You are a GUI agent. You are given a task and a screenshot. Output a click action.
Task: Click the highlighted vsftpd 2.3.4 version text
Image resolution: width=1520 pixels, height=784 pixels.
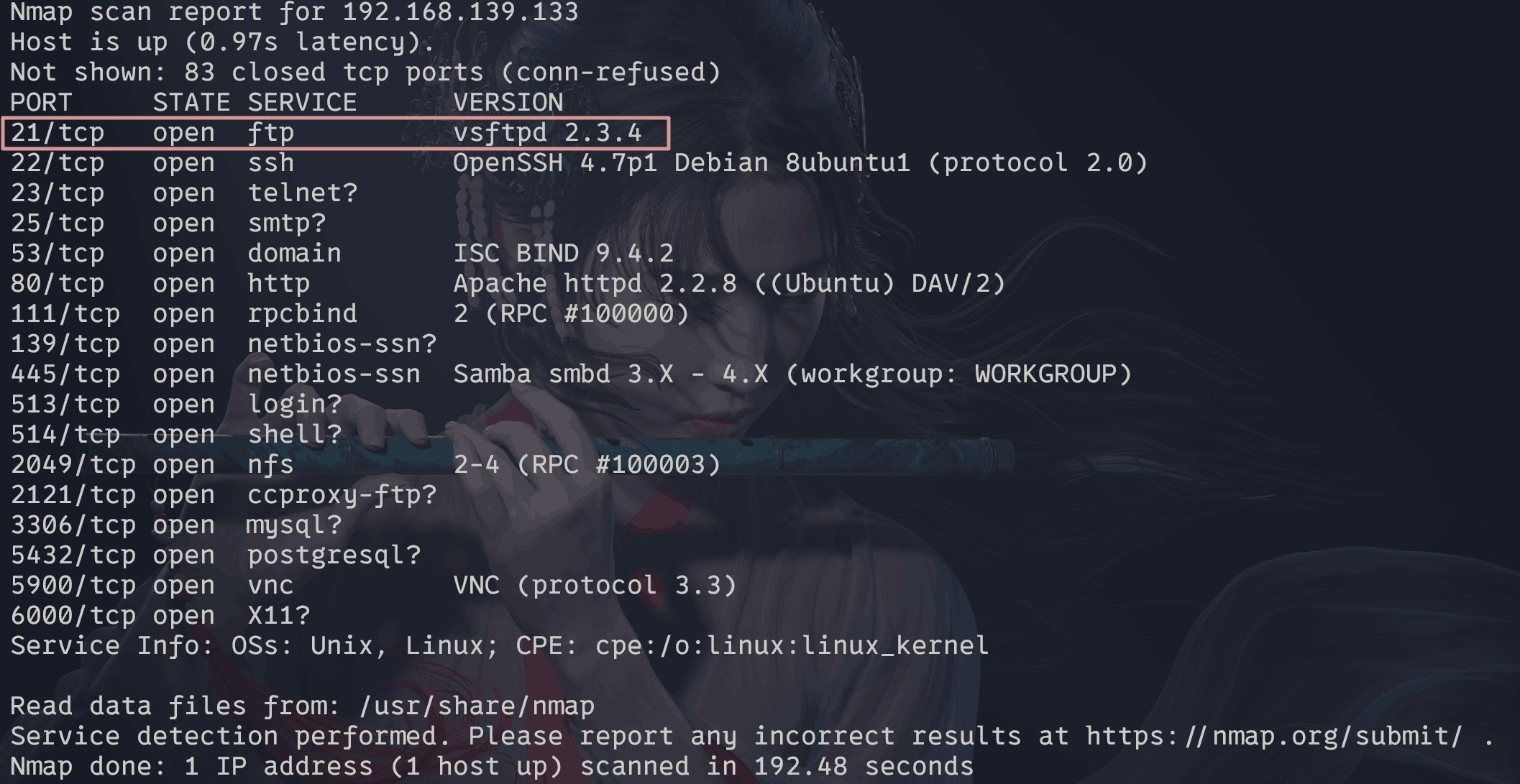click(547, 133)
